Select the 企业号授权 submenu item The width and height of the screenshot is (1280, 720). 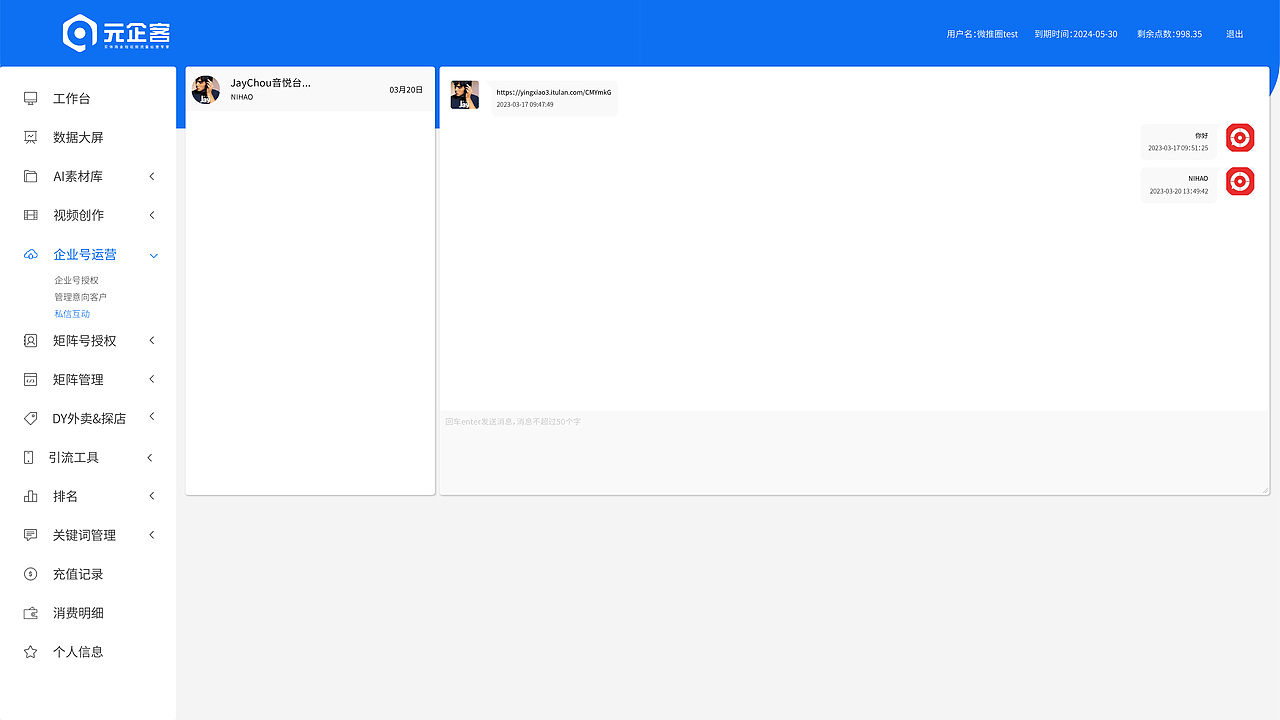(x=77, y=281)
